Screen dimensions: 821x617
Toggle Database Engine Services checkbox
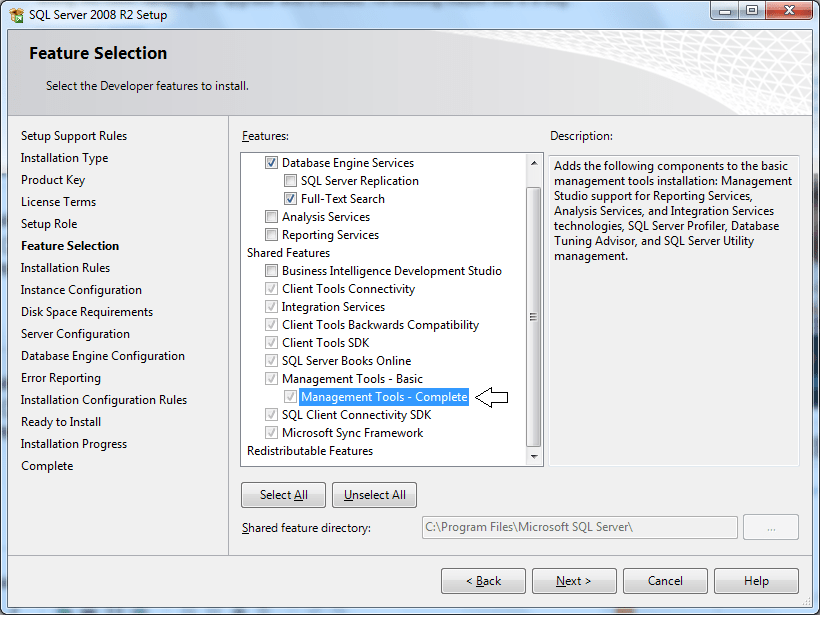(271, 163)
